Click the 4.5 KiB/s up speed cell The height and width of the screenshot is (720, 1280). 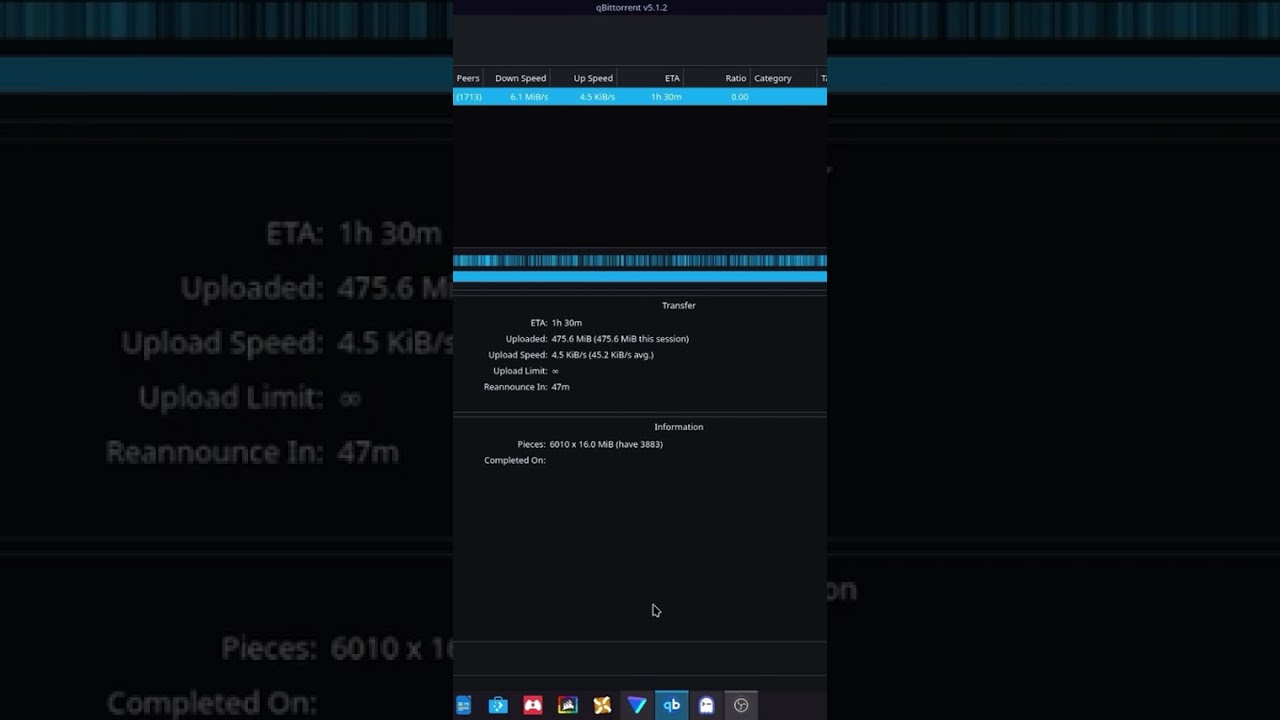(x=597, y=97)
